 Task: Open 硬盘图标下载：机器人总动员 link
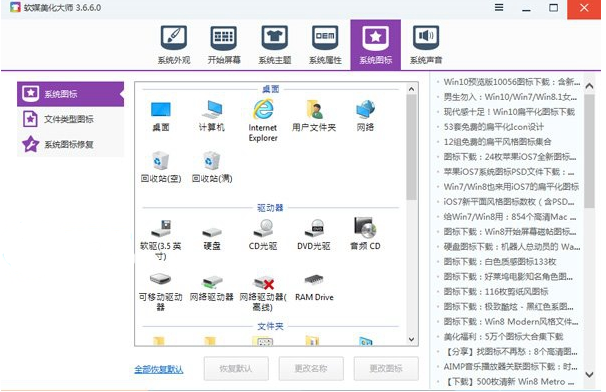click(512, 247)
